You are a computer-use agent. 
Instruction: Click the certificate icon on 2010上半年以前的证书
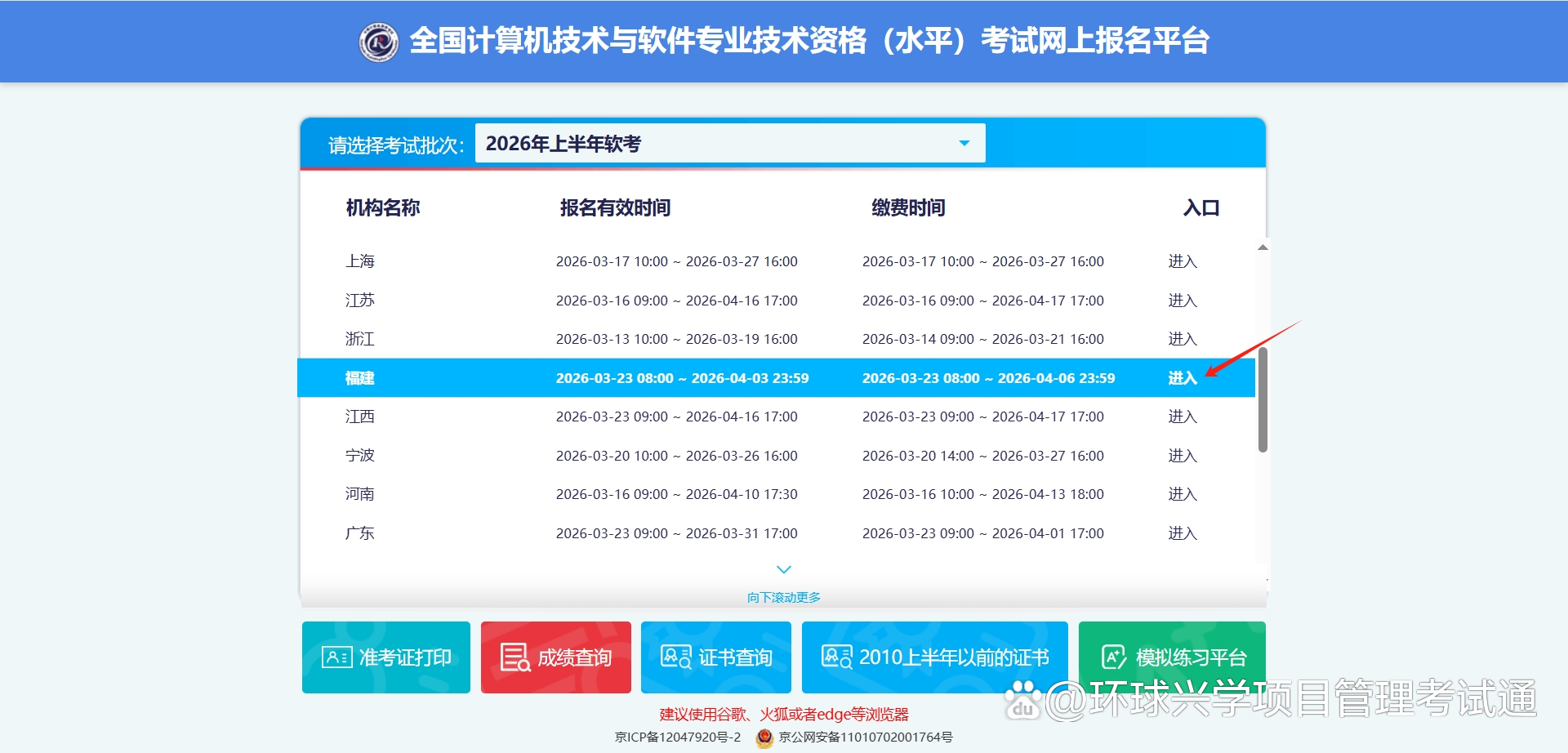[x=837, y=657]
